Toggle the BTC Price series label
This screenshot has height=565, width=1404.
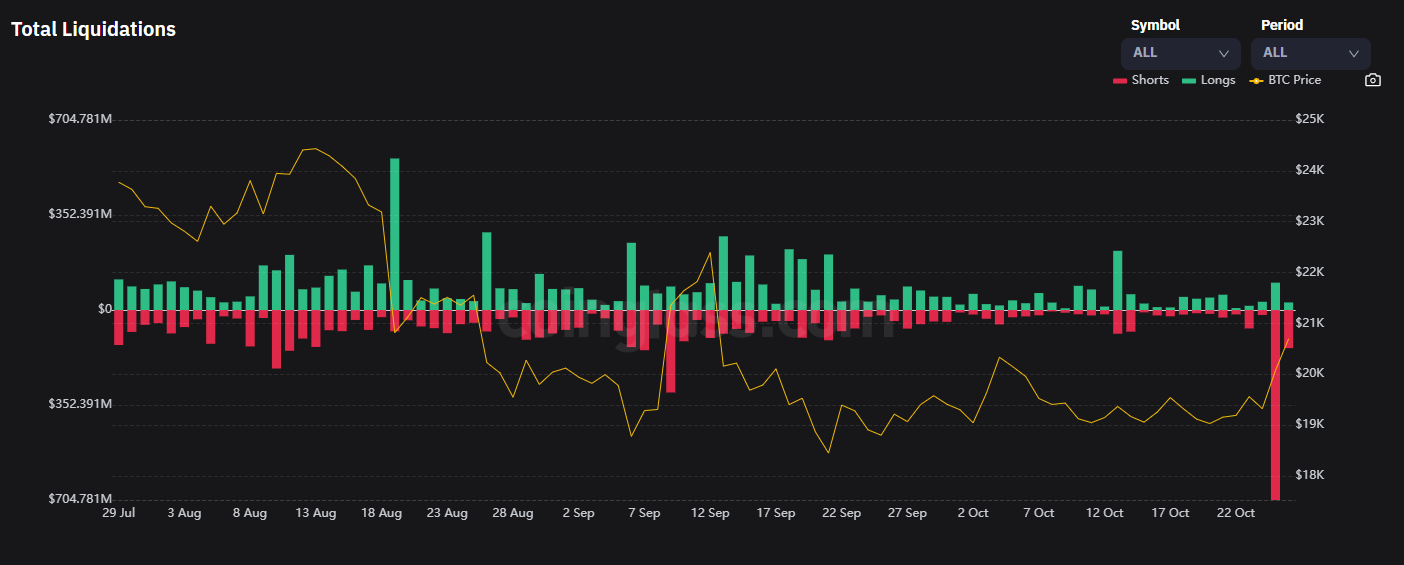(x=1294, y=80)
